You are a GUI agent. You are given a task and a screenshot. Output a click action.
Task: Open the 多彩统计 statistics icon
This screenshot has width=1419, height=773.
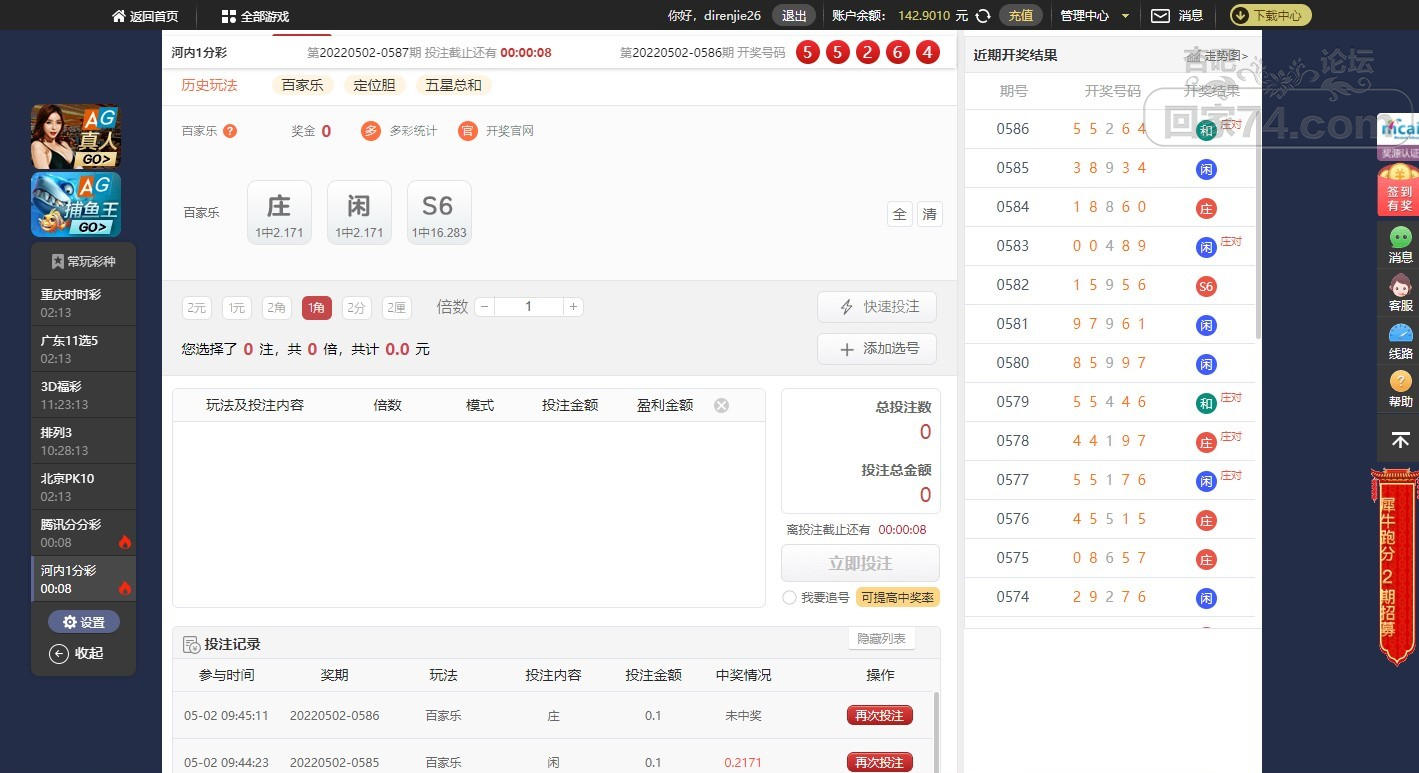click(x=371, y=131)
